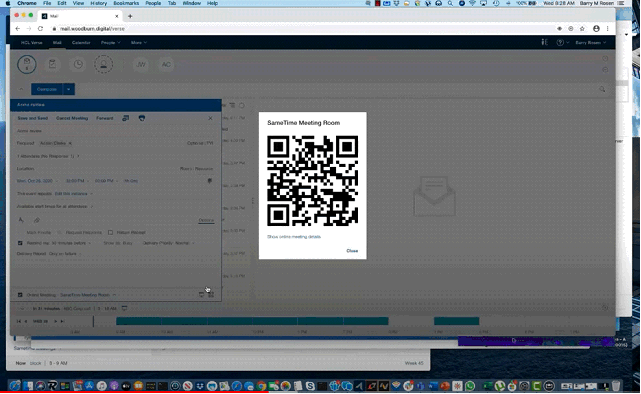Screen dimensions: 641x394
Task: Open the SameTime Meeting Room dropdown
Action: (x=88, y=295)
